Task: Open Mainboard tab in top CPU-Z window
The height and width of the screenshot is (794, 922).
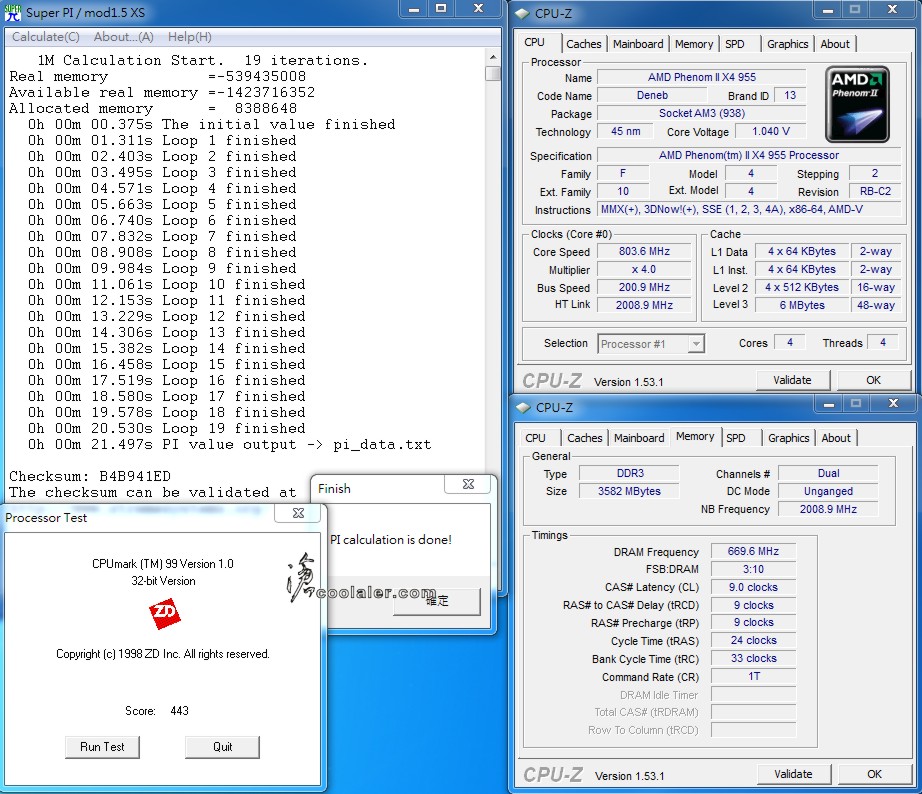Action: click(638, 44)
